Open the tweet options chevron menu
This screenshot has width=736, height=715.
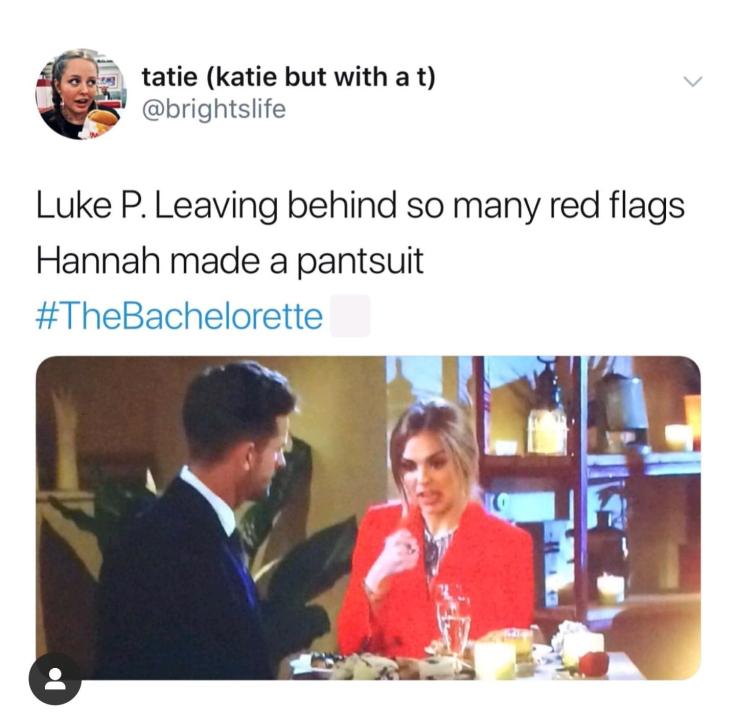[x=692, y=81]
